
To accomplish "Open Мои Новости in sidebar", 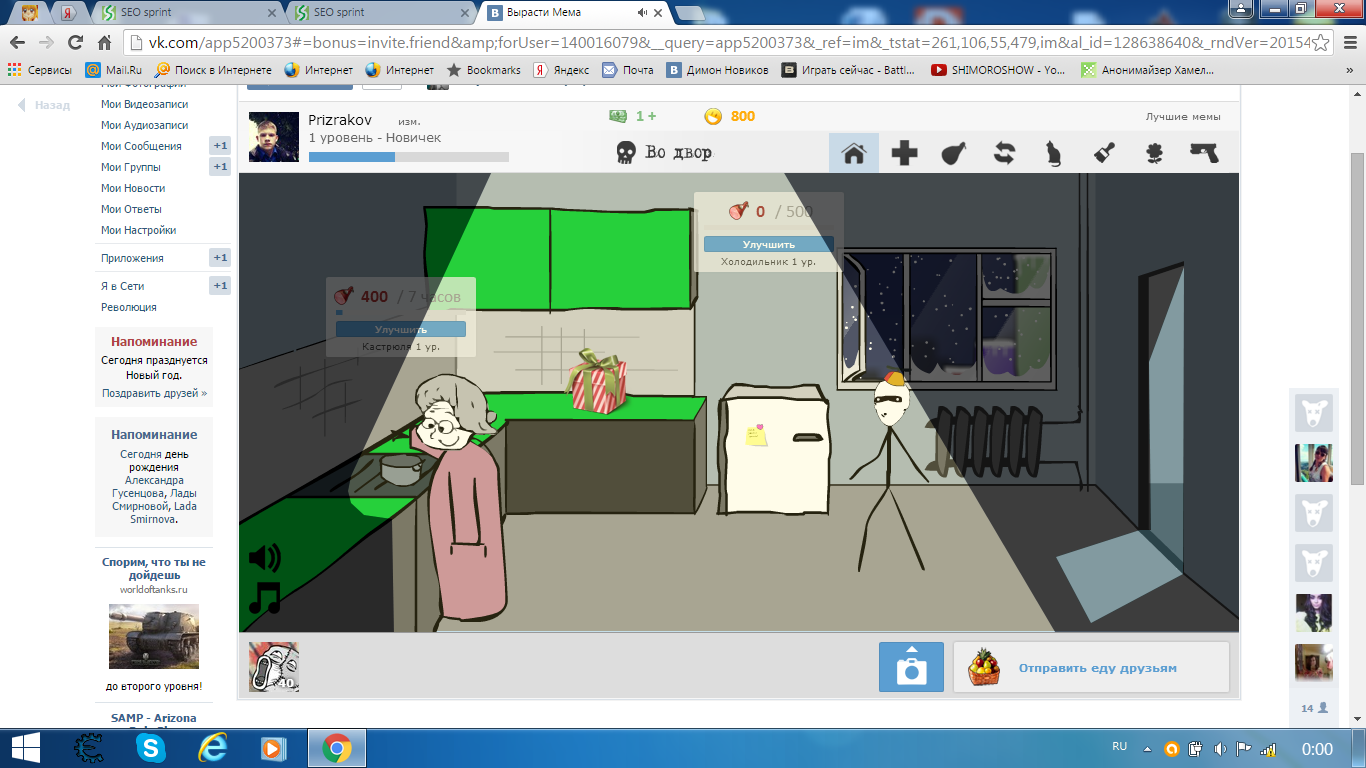I will (x=133, y=188).
